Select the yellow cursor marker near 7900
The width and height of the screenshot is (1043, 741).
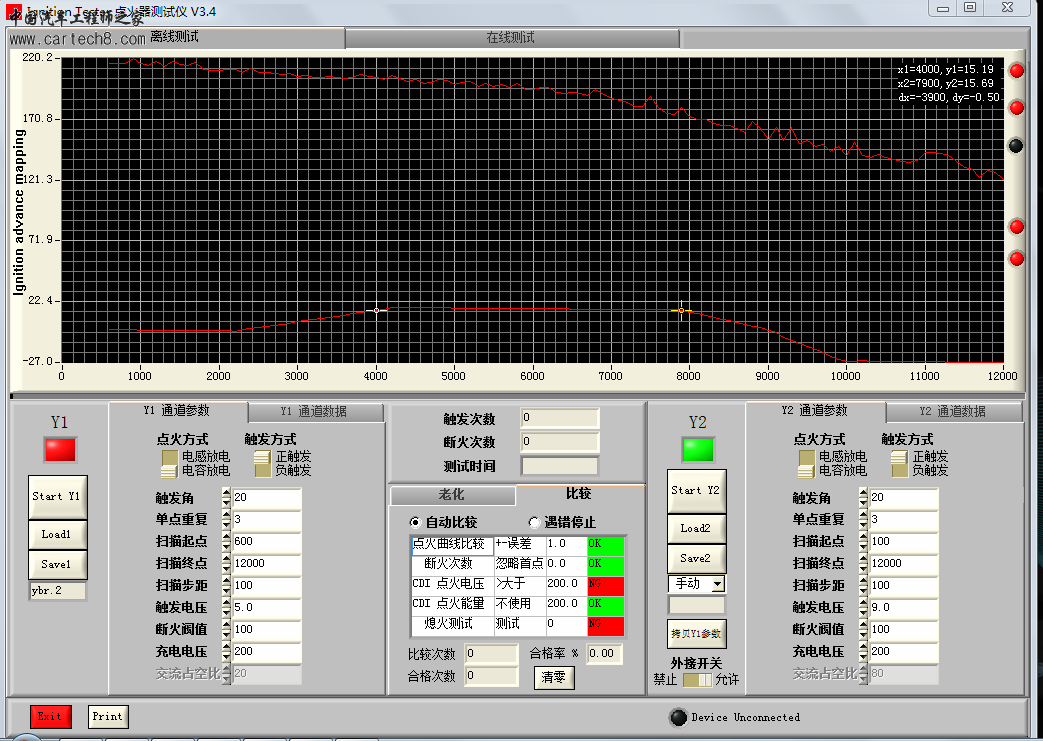pos(681,311)
